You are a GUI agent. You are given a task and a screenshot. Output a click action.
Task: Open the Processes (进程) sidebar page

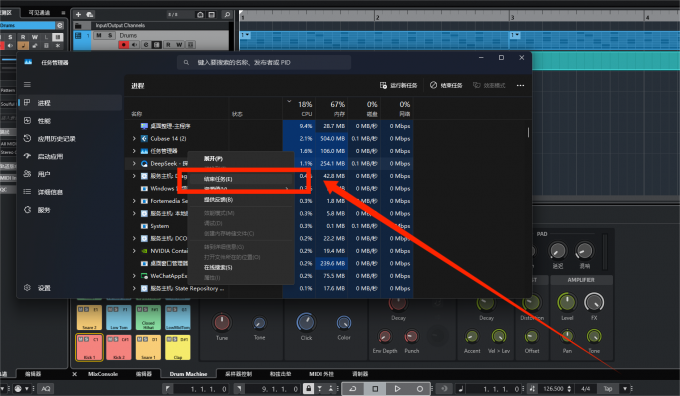71,103
